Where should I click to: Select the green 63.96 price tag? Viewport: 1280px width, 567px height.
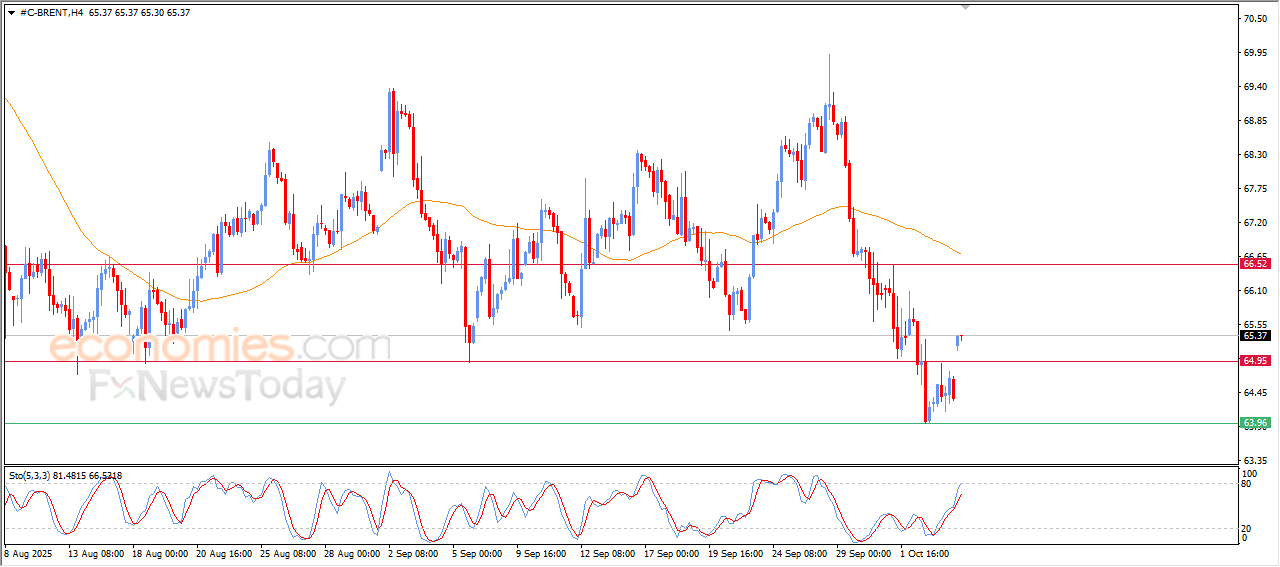(x=1254, y=423)
